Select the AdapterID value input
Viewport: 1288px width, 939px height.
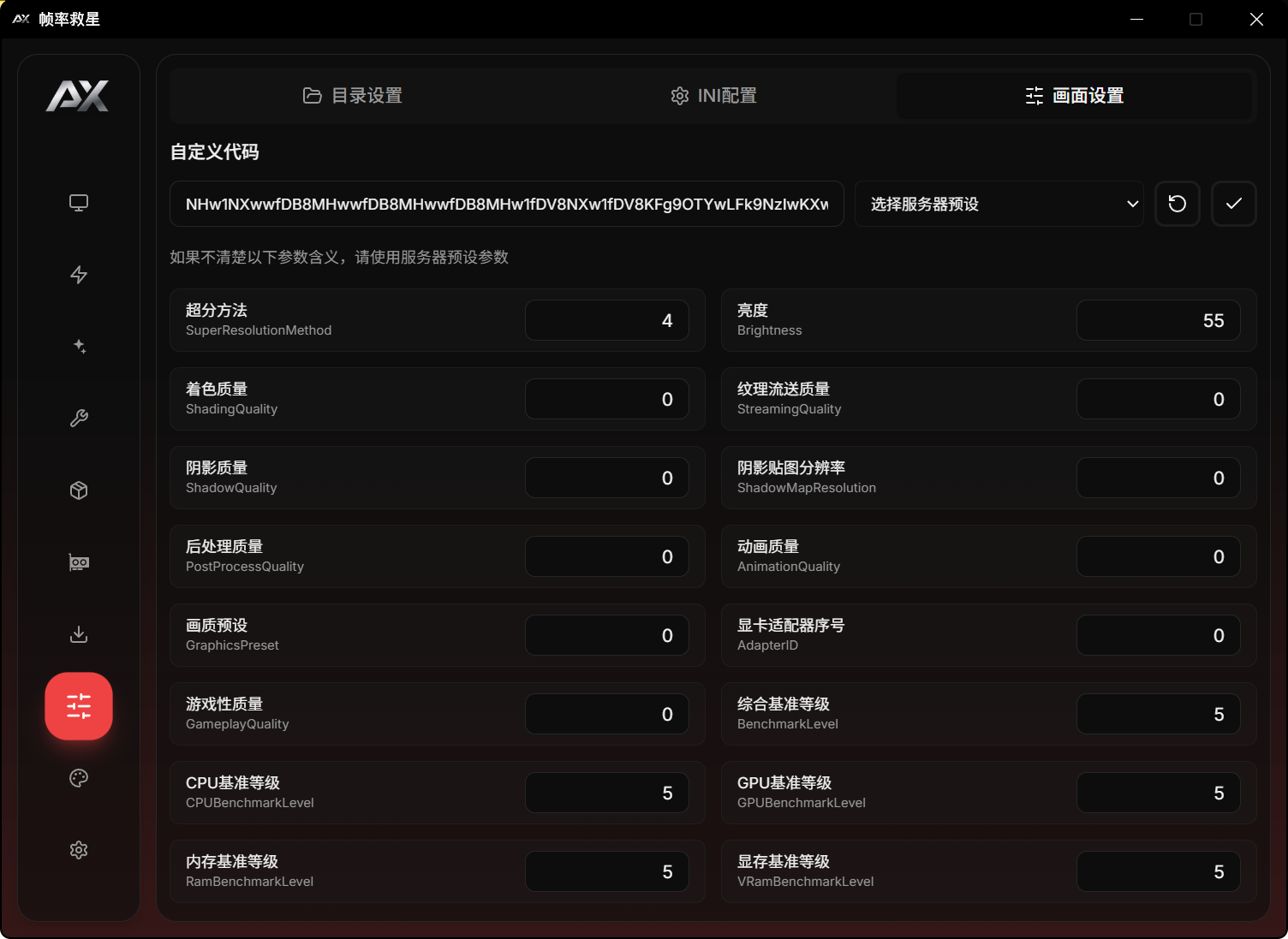(1158, 635)
